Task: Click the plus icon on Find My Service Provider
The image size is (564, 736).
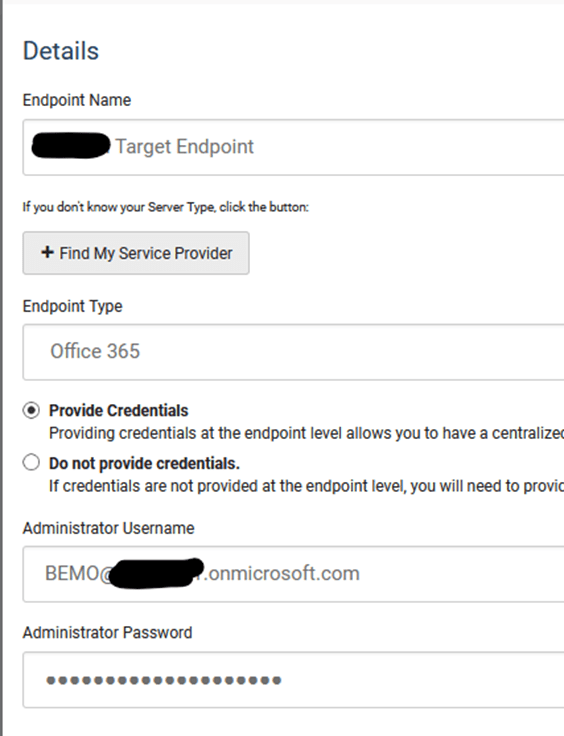Action: (x=47, y=253)
